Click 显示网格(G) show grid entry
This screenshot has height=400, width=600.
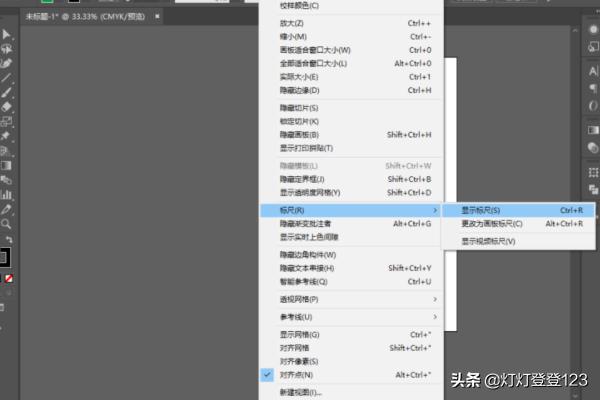[299, 334]
